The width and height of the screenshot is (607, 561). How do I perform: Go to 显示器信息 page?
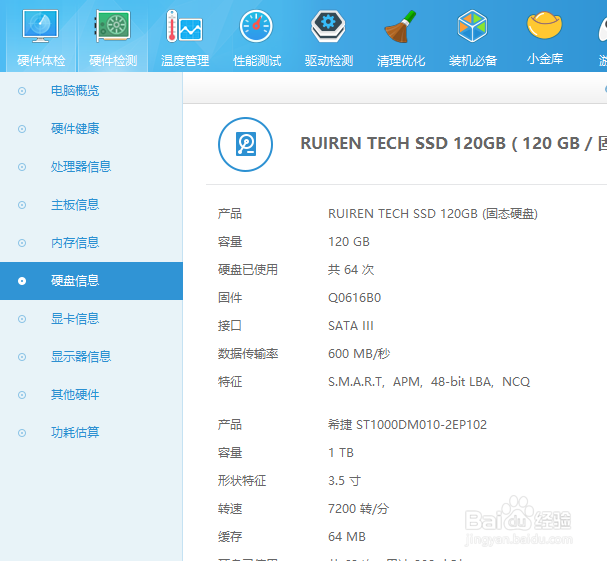click(x=81, y=357)
